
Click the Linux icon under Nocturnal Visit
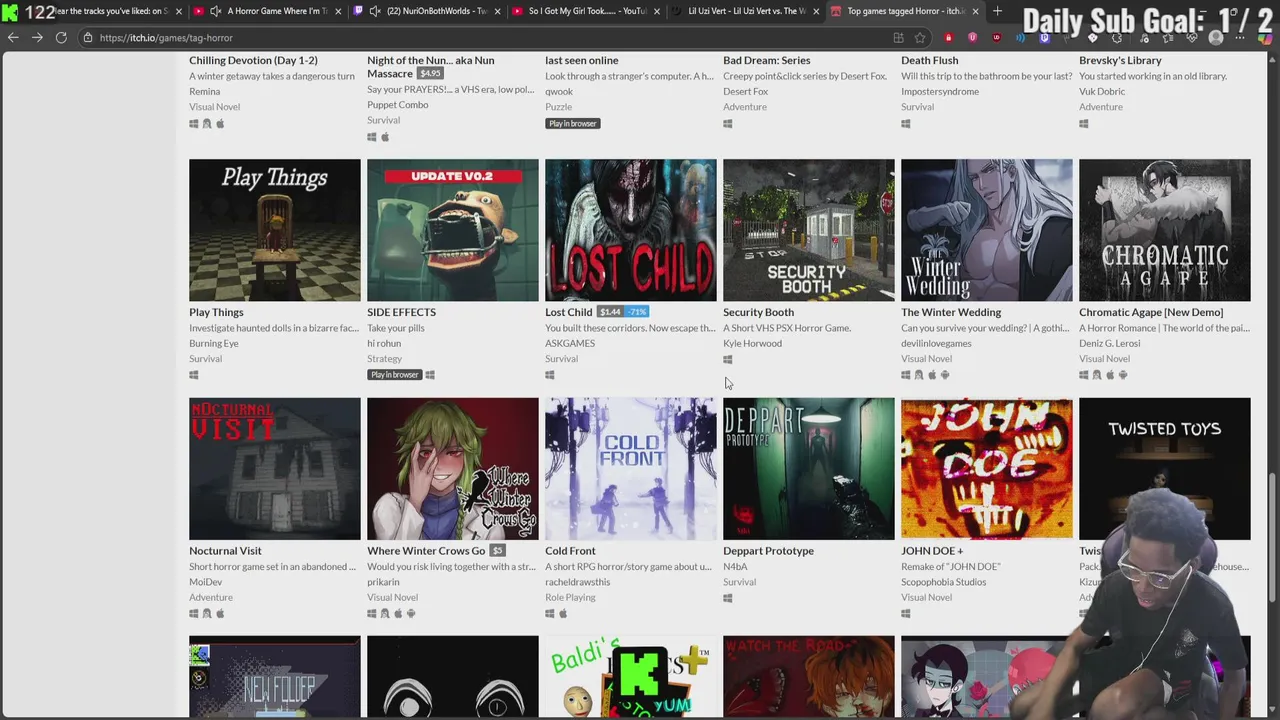(207, 614)
